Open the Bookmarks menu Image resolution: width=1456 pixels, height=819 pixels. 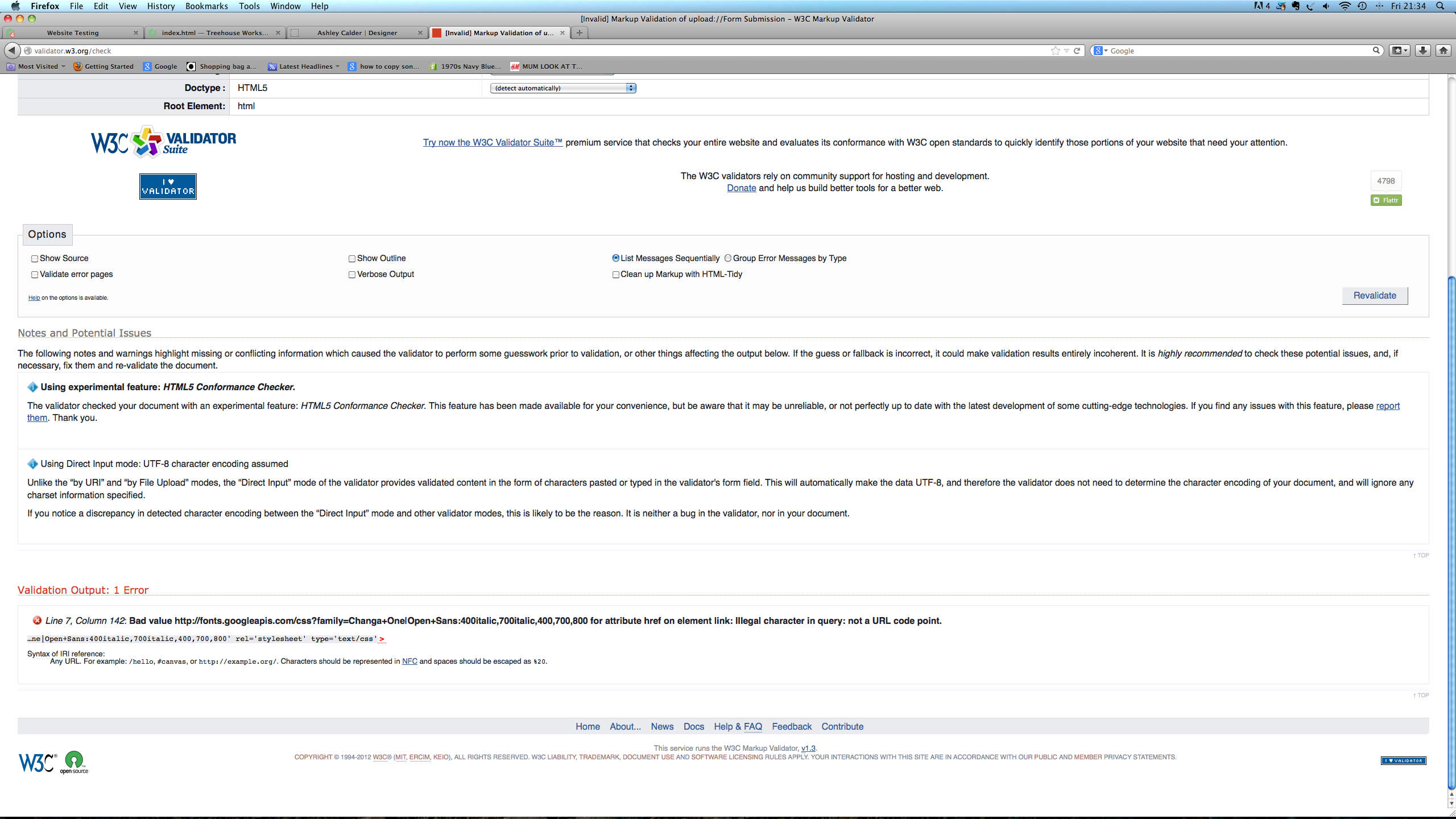tap(206, 6)
